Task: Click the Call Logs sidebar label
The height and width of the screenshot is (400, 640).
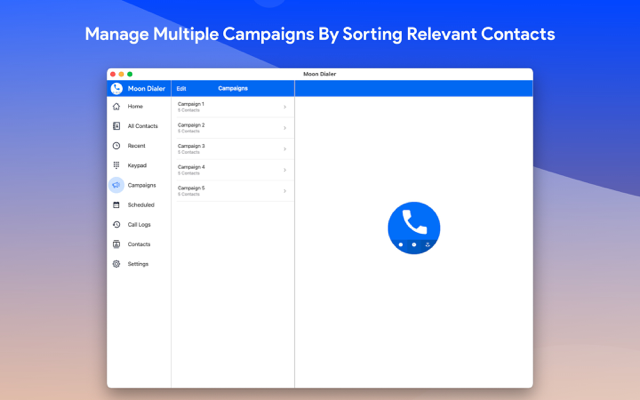Action: click(x=139, y=225)
